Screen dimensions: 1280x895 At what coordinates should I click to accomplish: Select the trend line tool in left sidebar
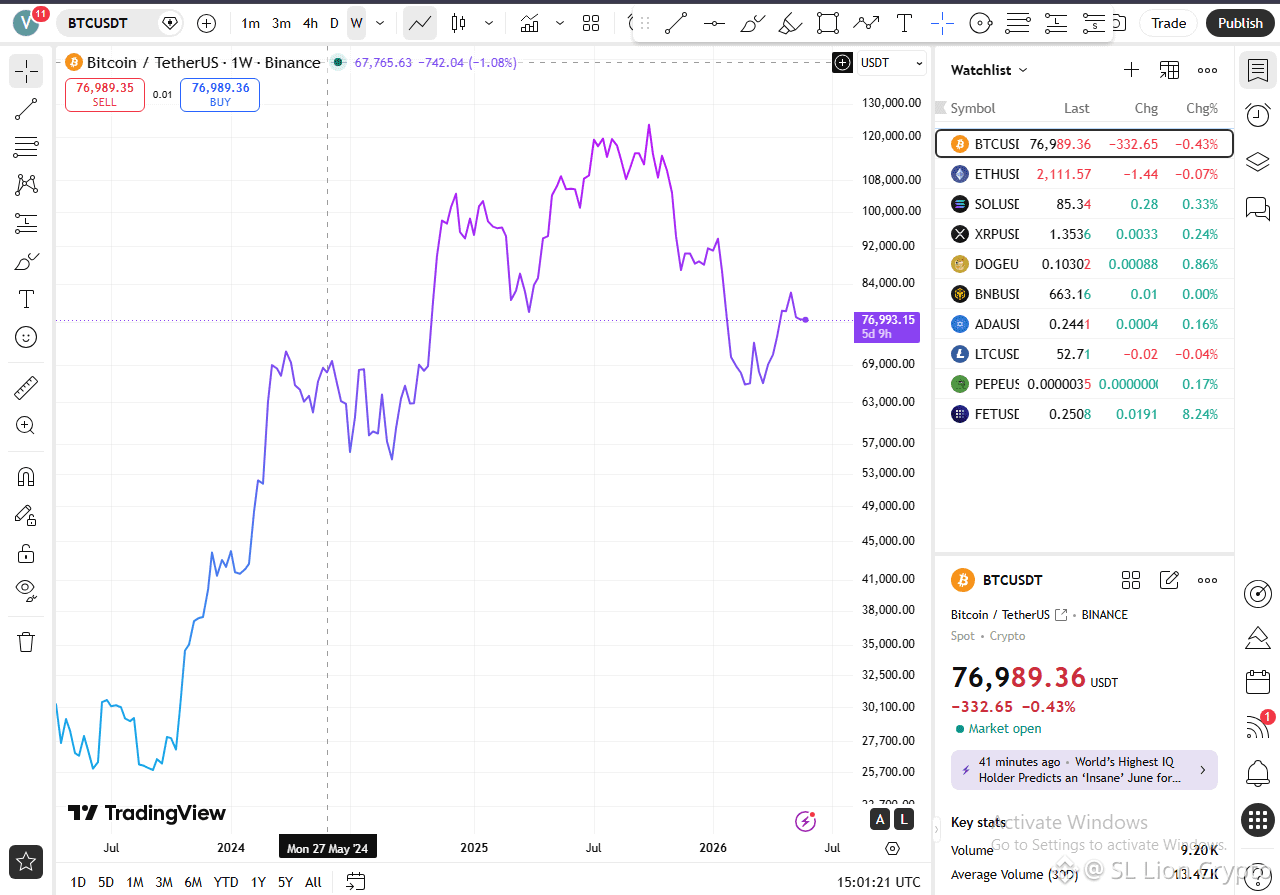coord(26,109)
